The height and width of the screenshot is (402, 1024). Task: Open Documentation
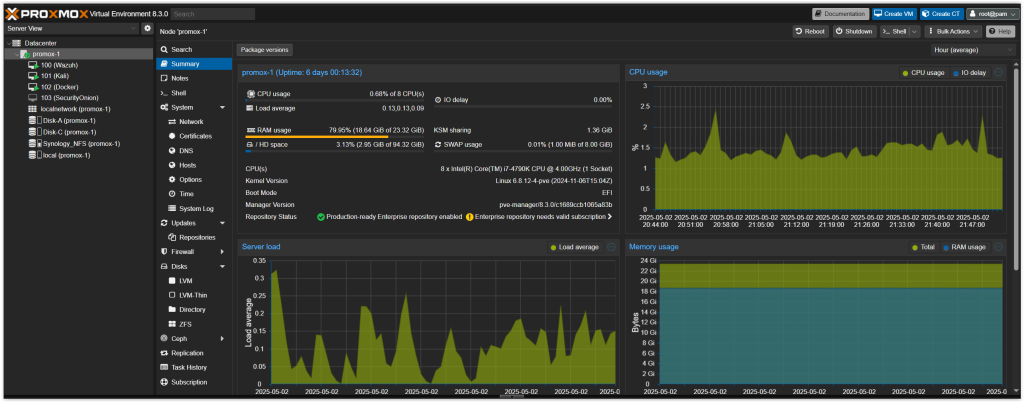tap(840, 14)
